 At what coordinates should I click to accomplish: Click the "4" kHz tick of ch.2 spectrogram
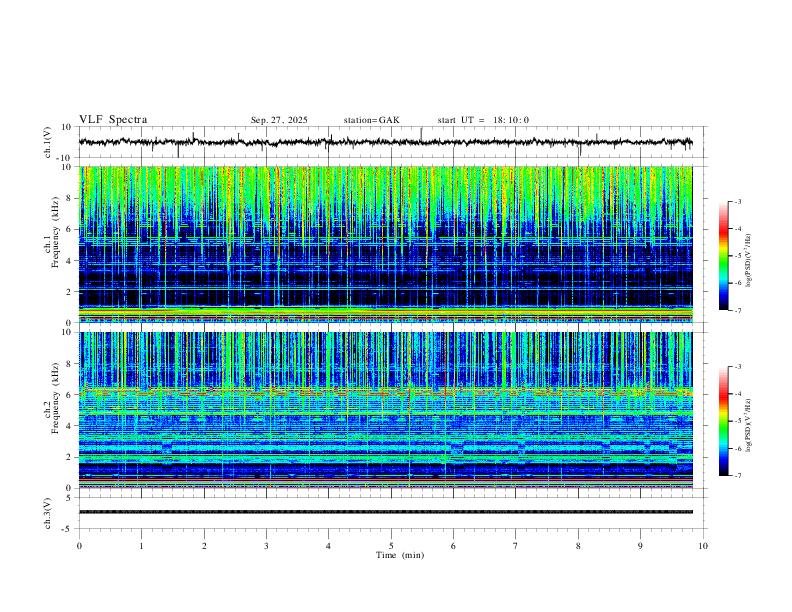click(x=70, y=426)
